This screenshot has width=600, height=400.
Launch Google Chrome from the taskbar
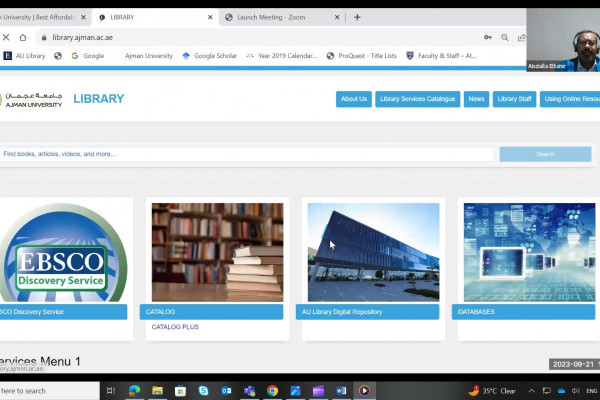[272, 391]
